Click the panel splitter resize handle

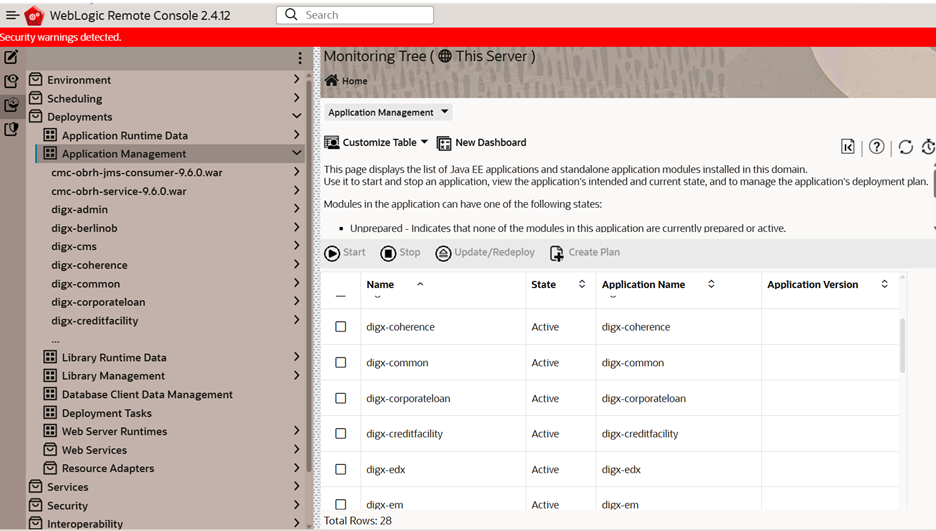(x=316, y=288)
